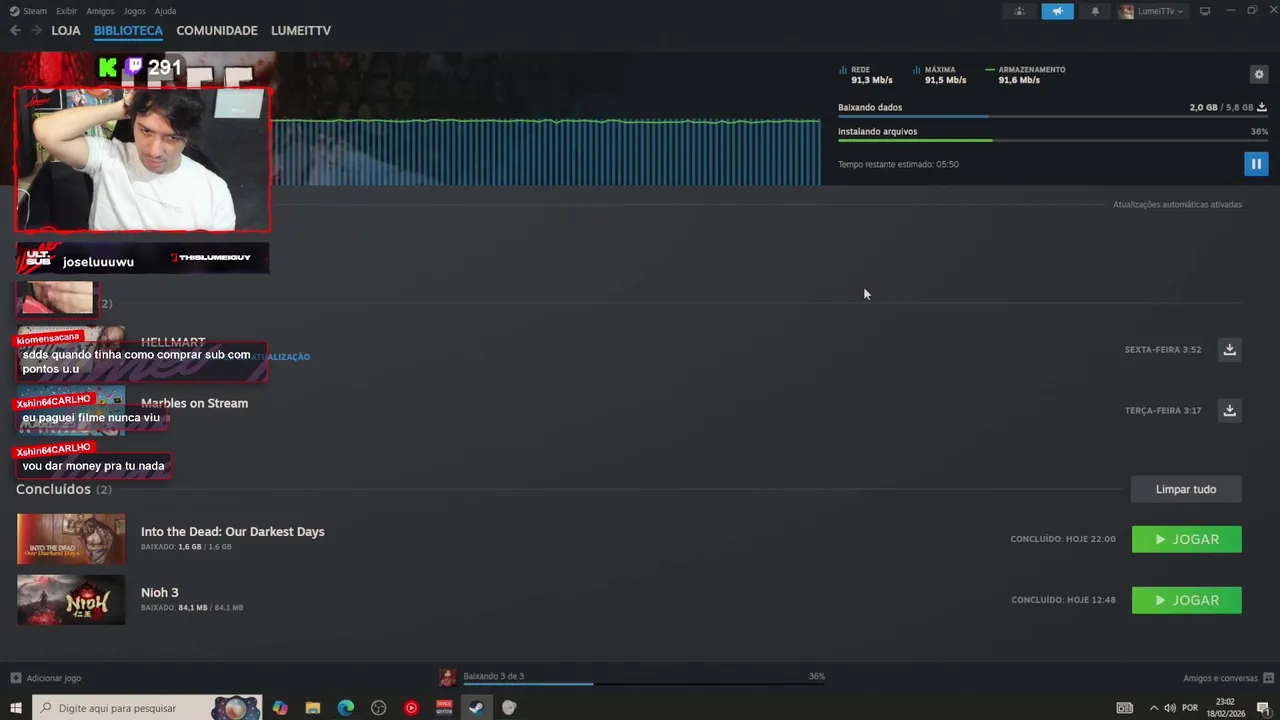Switch to the BIBLIOTECA tab

(128, 31)
